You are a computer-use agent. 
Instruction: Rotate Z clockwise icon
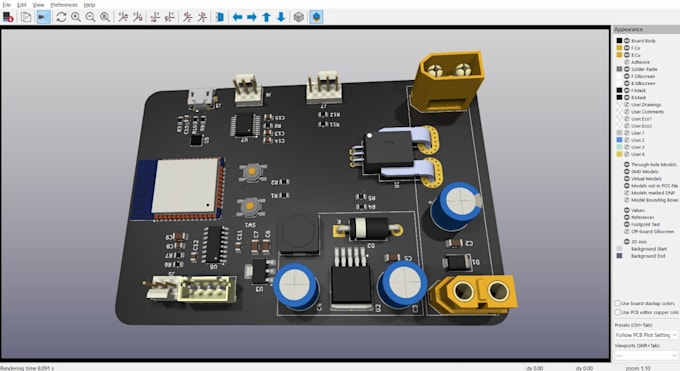click(x=187, y=17)
